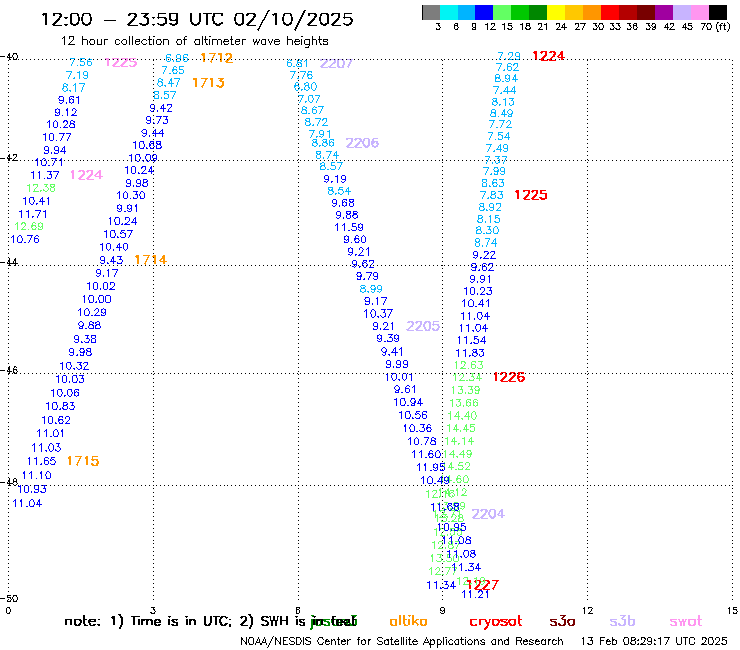Click the "altika" satellite legend label

point(408,621)
